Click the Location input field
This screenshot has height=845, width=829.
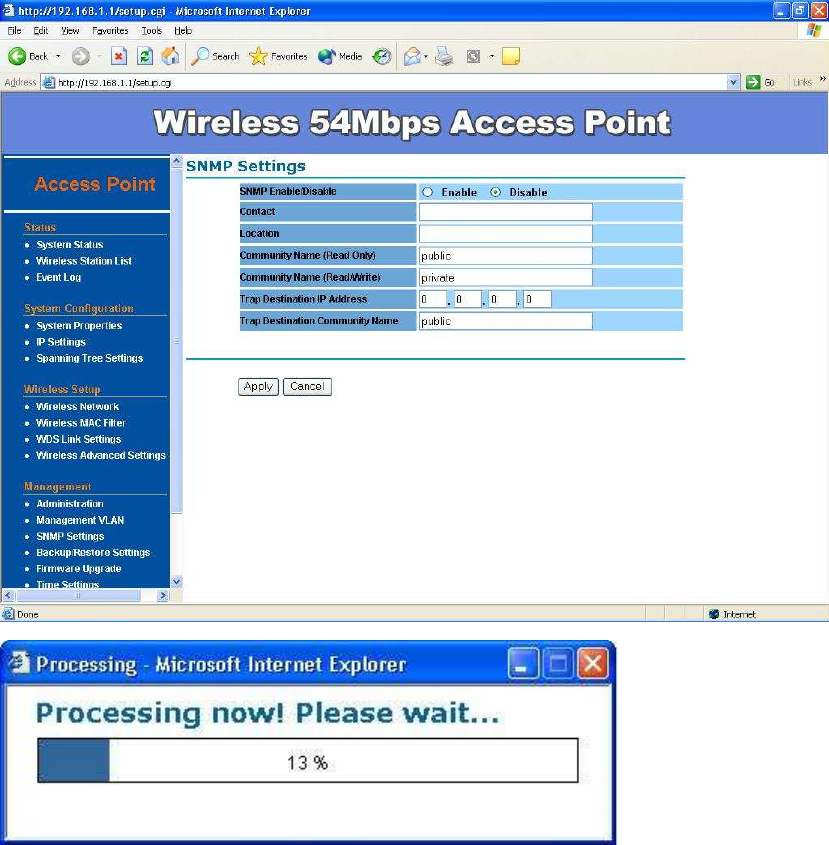pos(506,233)
